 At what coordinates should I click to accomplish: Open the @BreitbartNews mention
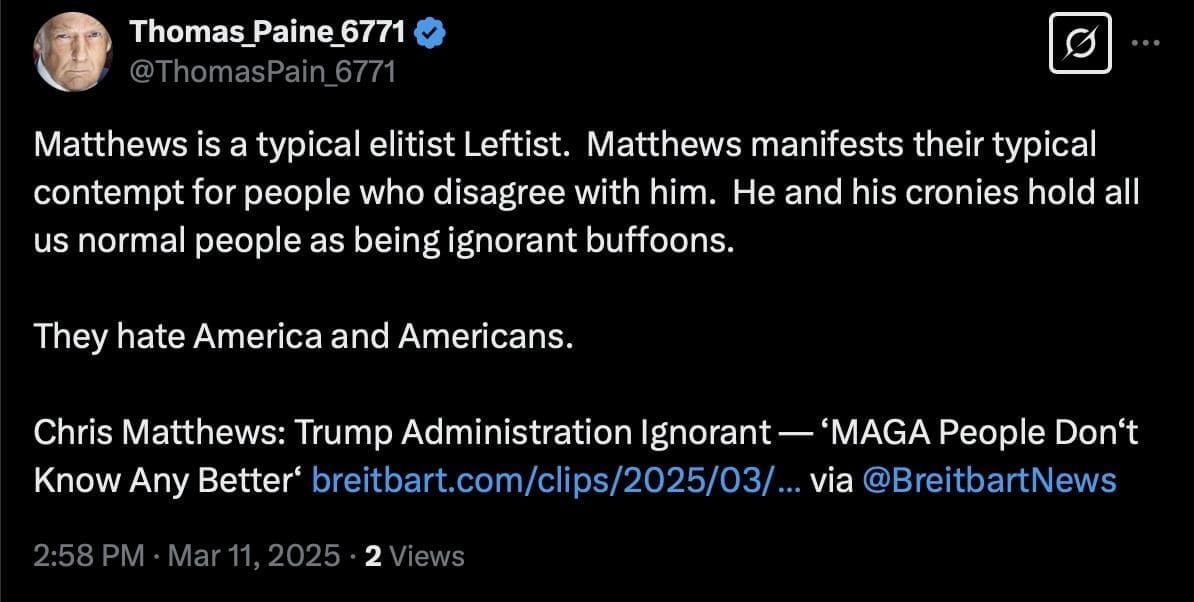[988, 480]
